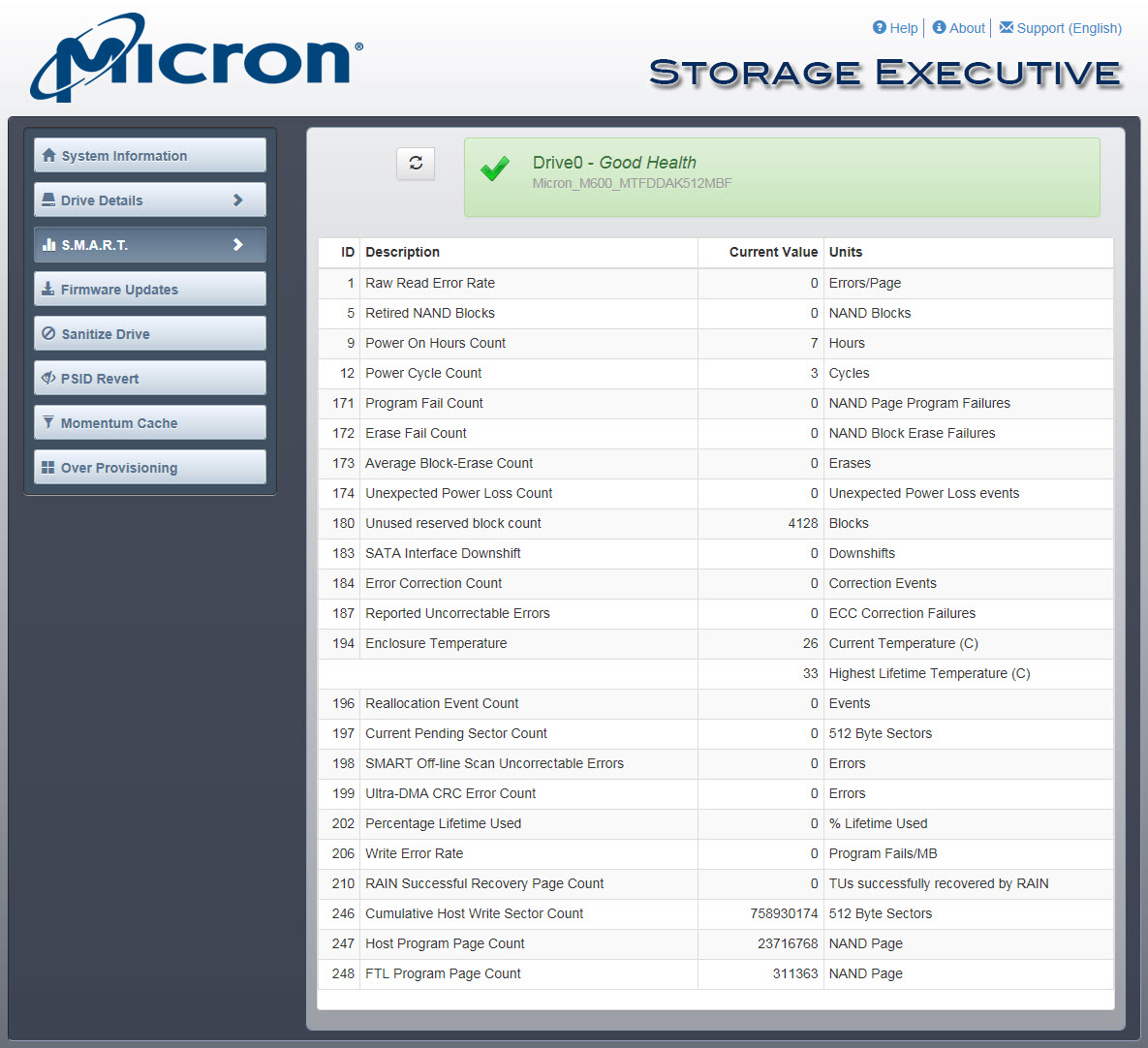Select Average Block-Erase Count row

click(x=716, y=463)
